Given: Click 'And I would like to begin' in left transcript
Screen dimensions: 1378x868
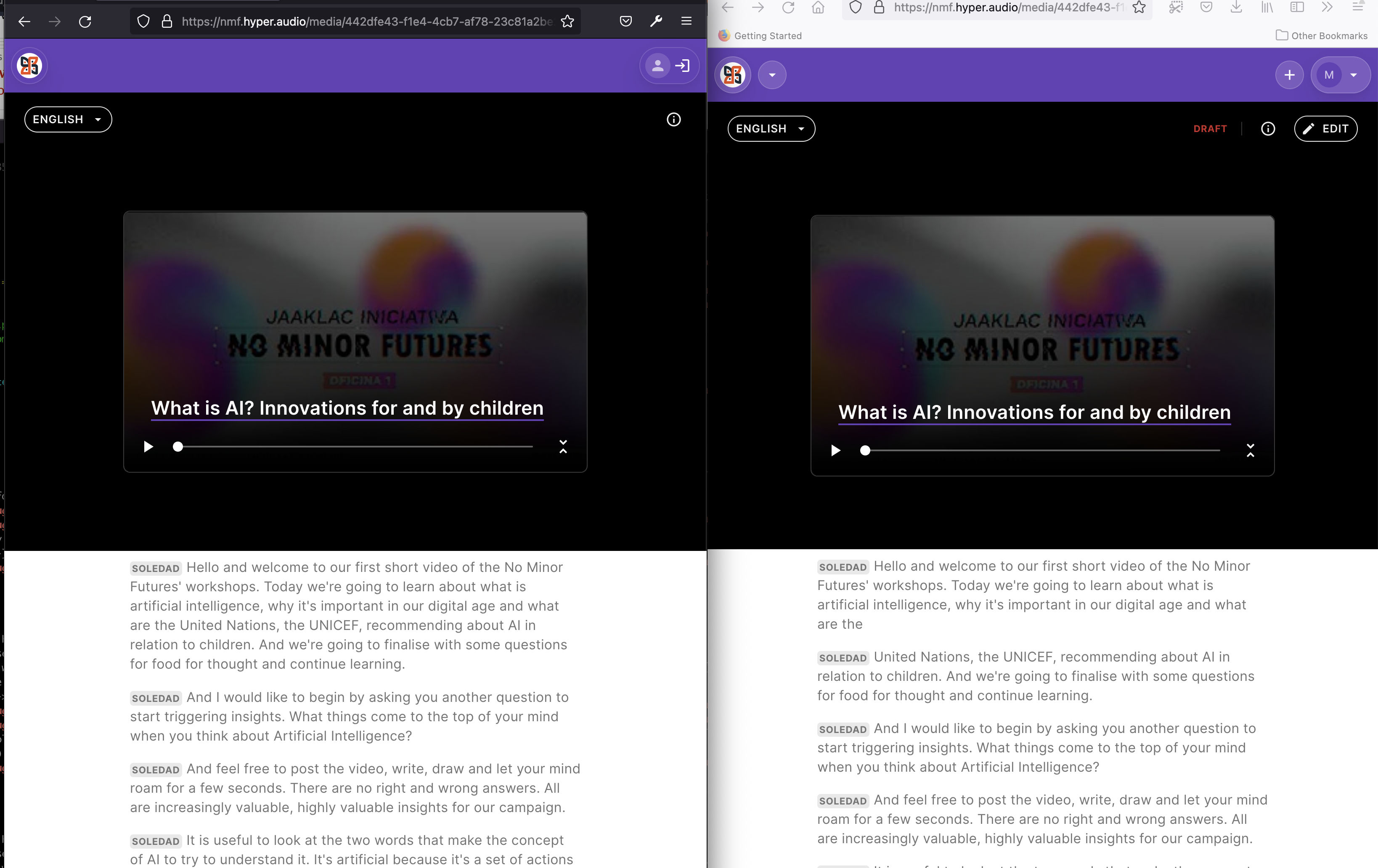Looking at the screenshot, I should pyautogui.click(x=349, y=717).
